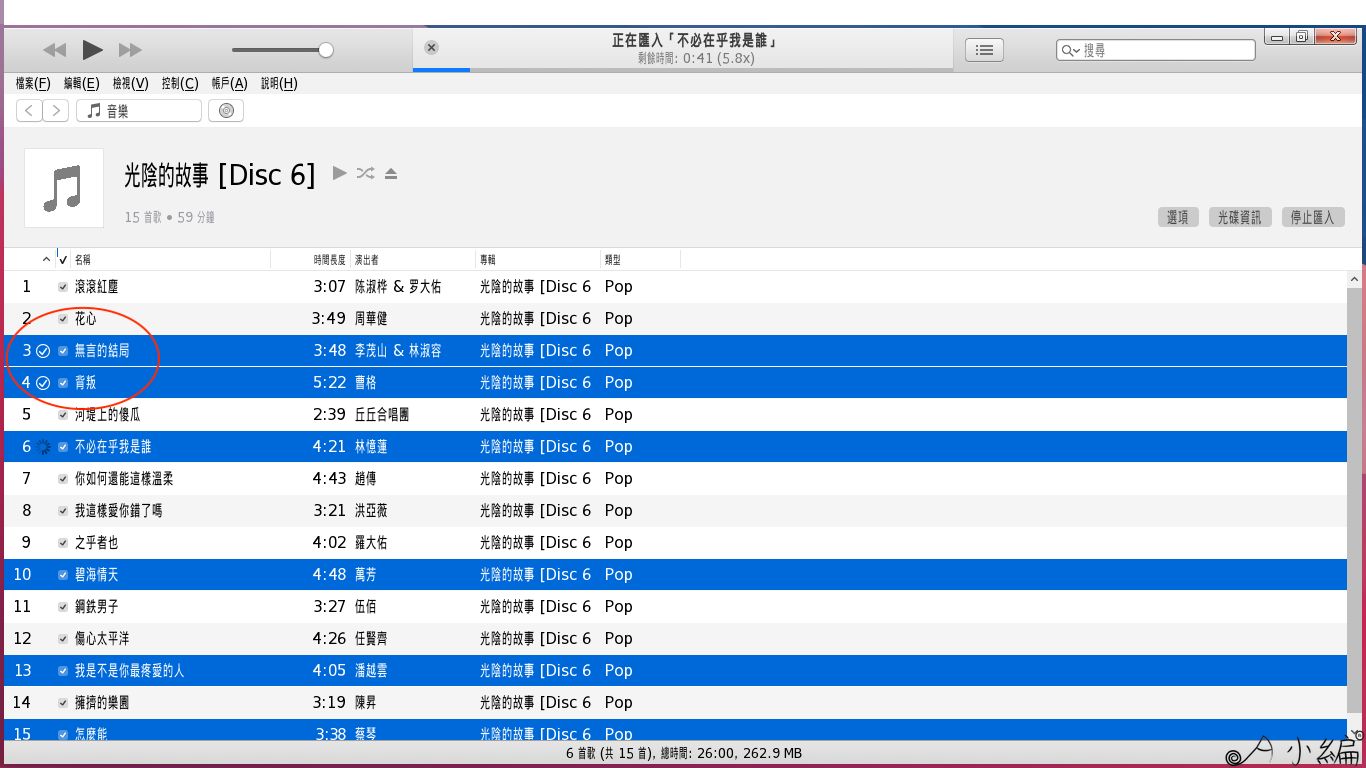Click the Play button in the top toolbar

(x=92, y=49)
